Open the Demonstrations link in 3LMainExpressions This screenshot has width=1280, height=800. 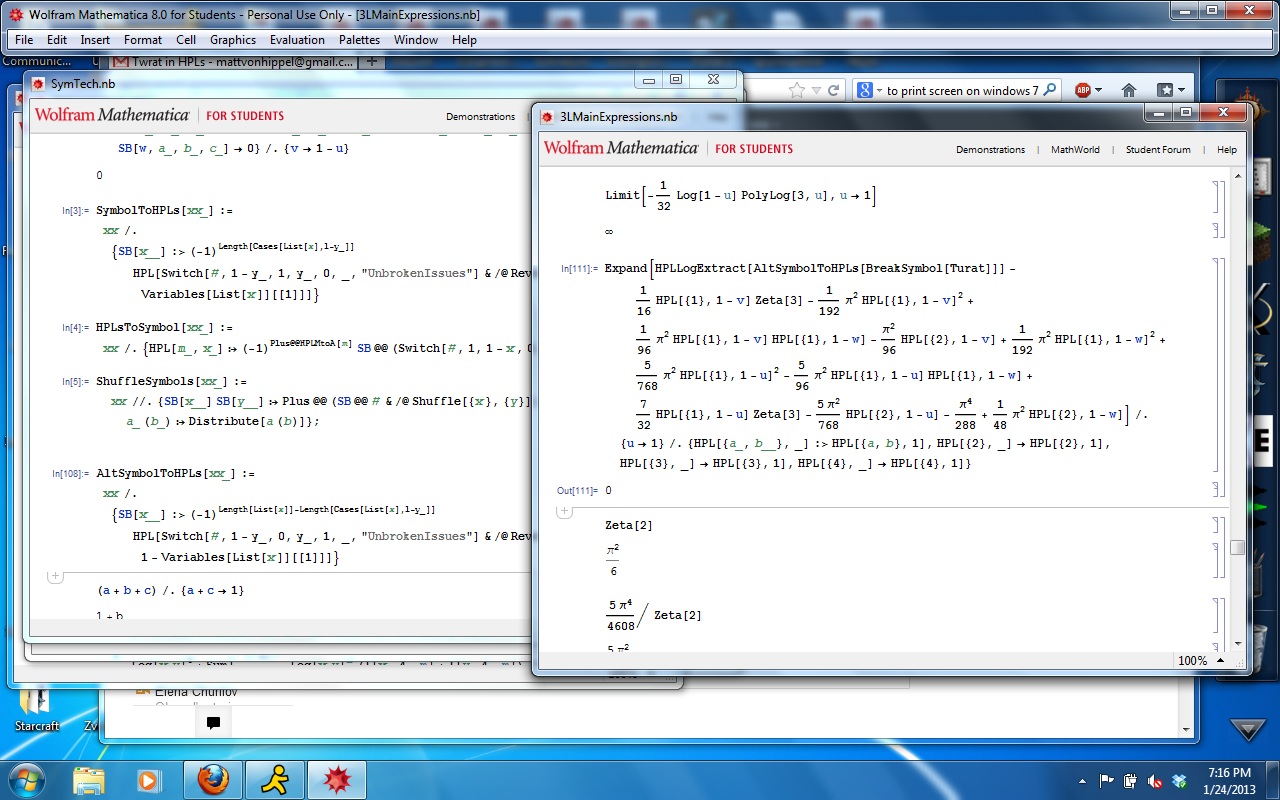990,149
